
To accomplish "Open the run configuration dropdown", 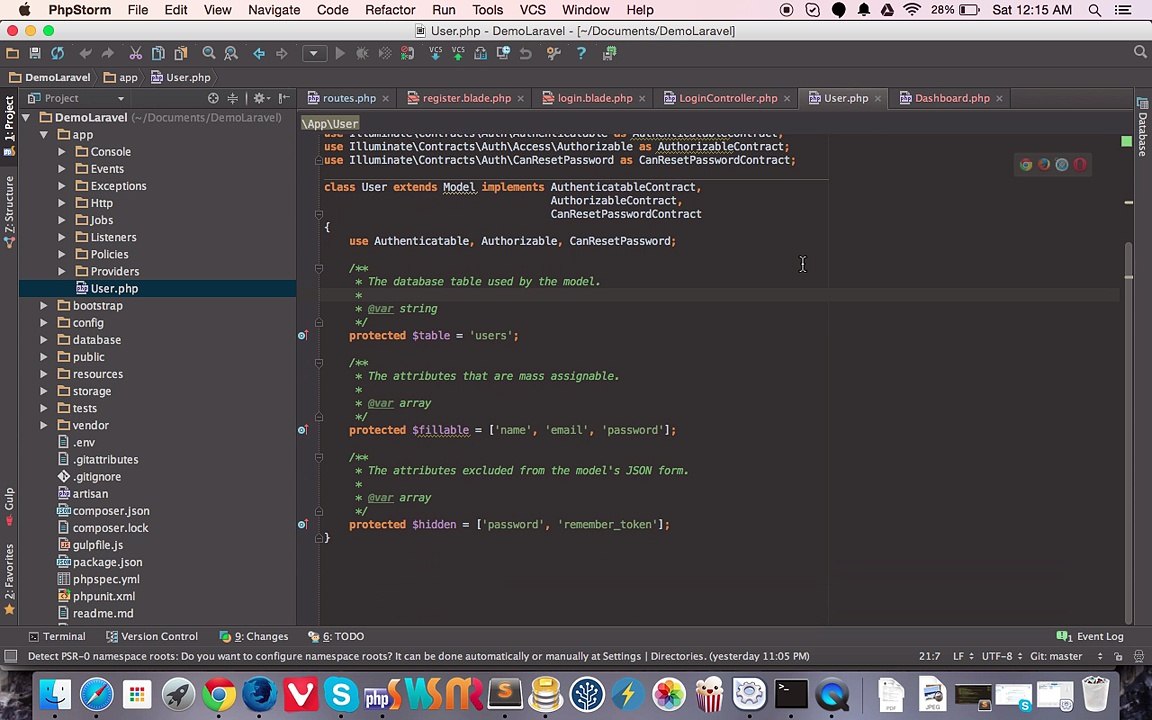I will [313, 53].
